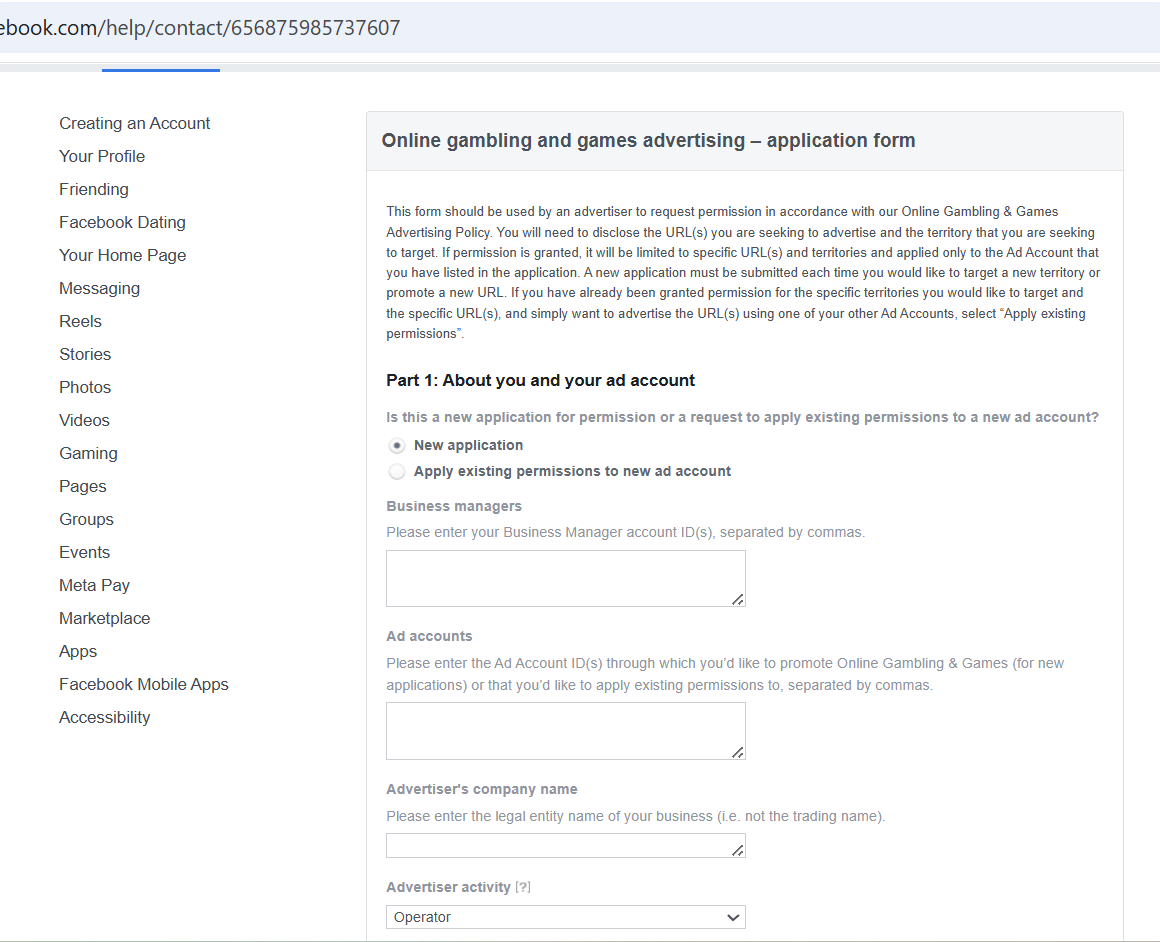
Task: Open the Reels help topic
Action: (x=80, y=322)
